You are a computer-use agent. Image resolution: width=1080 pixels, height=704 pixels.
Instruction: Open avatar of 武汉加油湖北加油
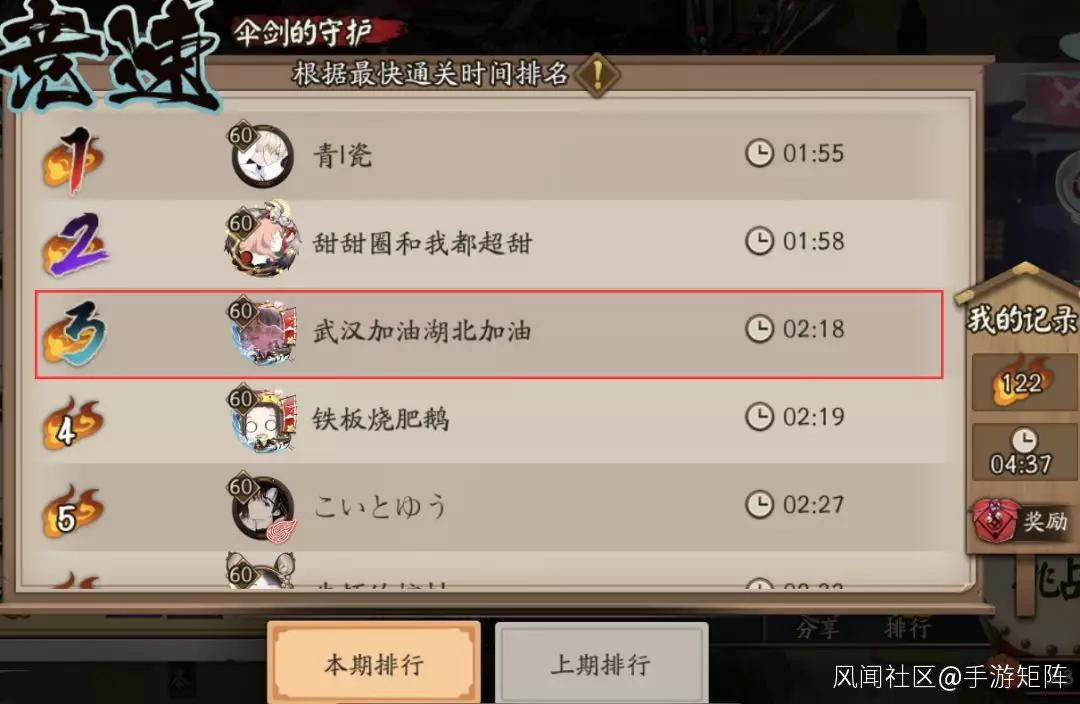pos(262,331)
